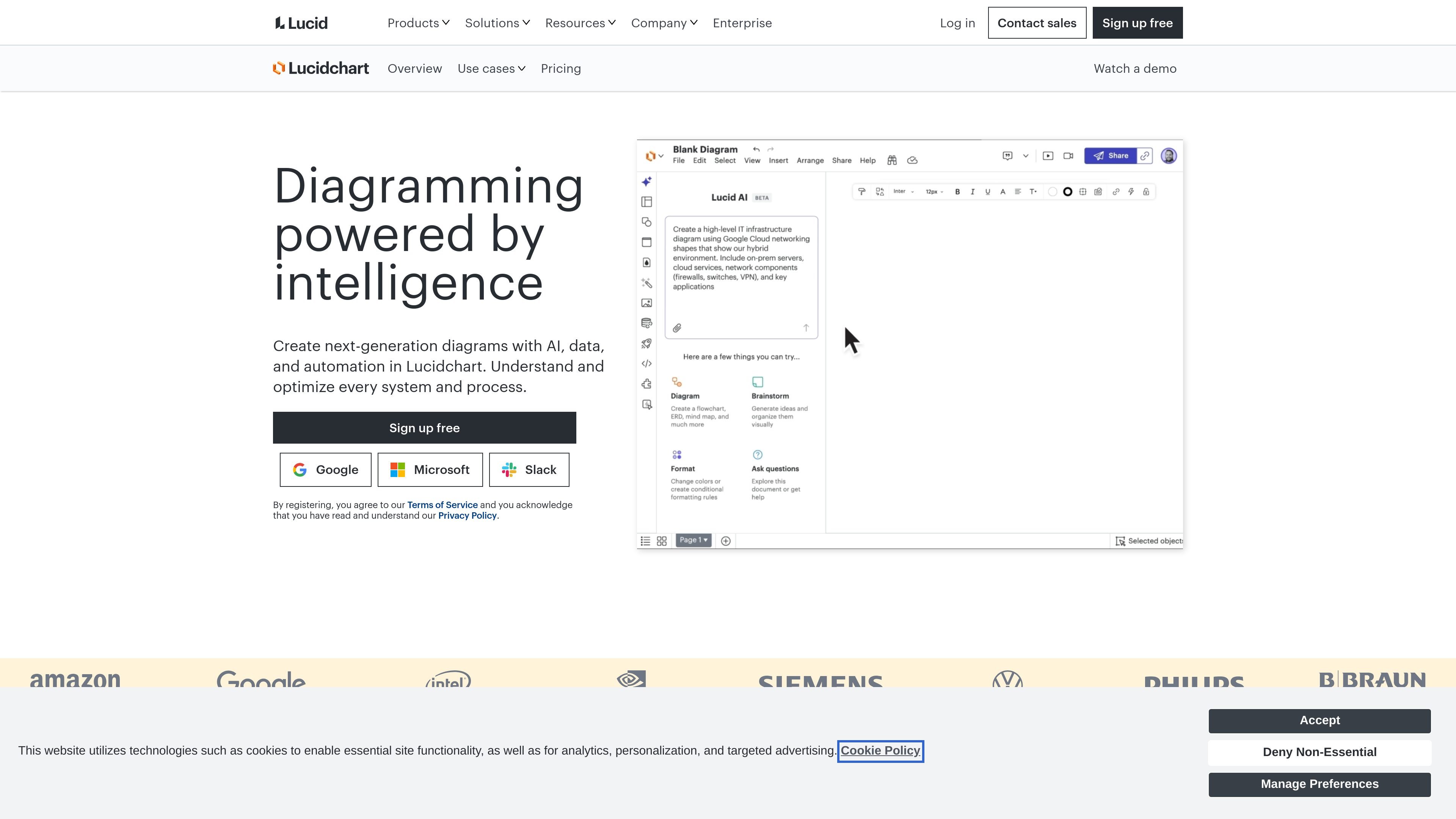1456x819 pixels.
Task: Click the lightning bolt action icon
Action: [x=1131, y=191]
